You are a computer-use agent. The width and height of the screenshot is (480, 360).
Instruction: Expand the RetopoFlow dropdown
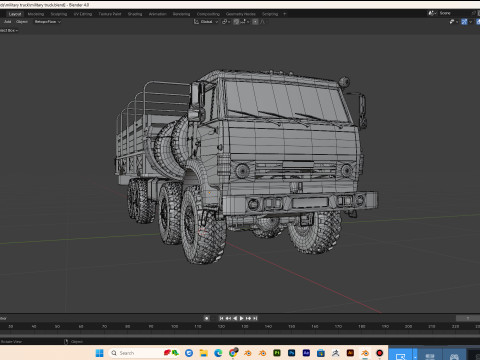[x=48, y=22]
